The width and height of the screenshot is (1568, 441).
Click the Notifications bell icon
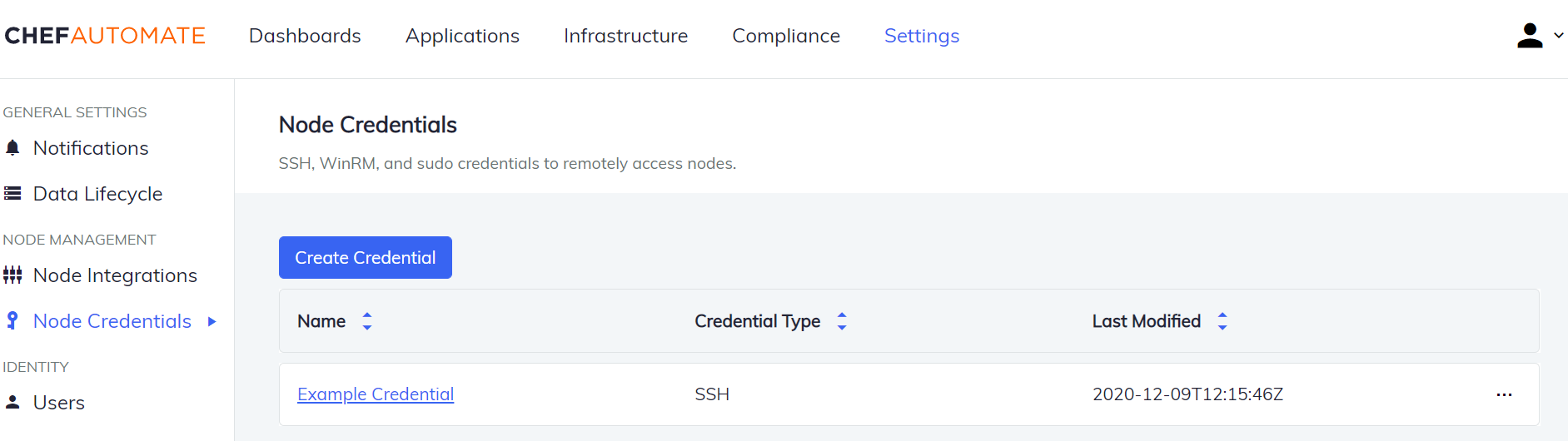click(x=12, y=148)
